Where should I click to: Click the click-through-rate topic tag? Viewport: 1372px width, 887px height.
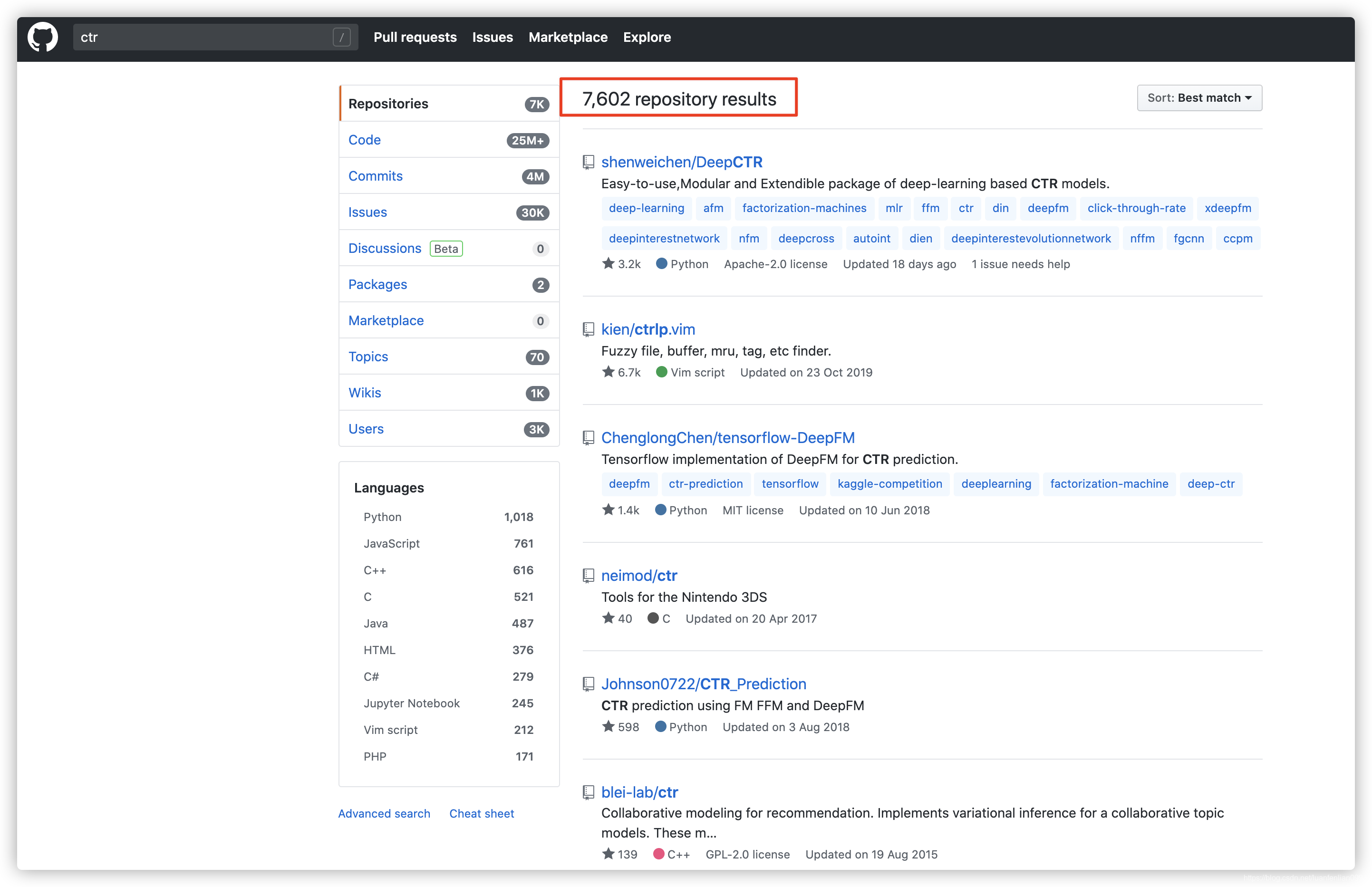(1136, 208)
